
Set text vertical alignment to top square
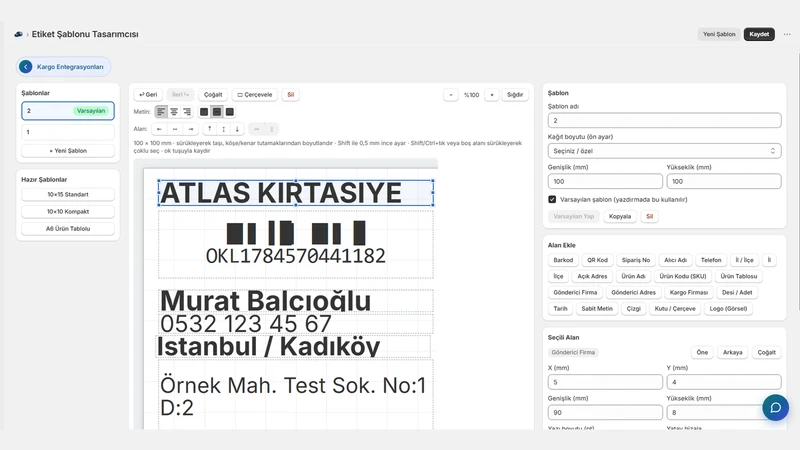pos(204,112)
